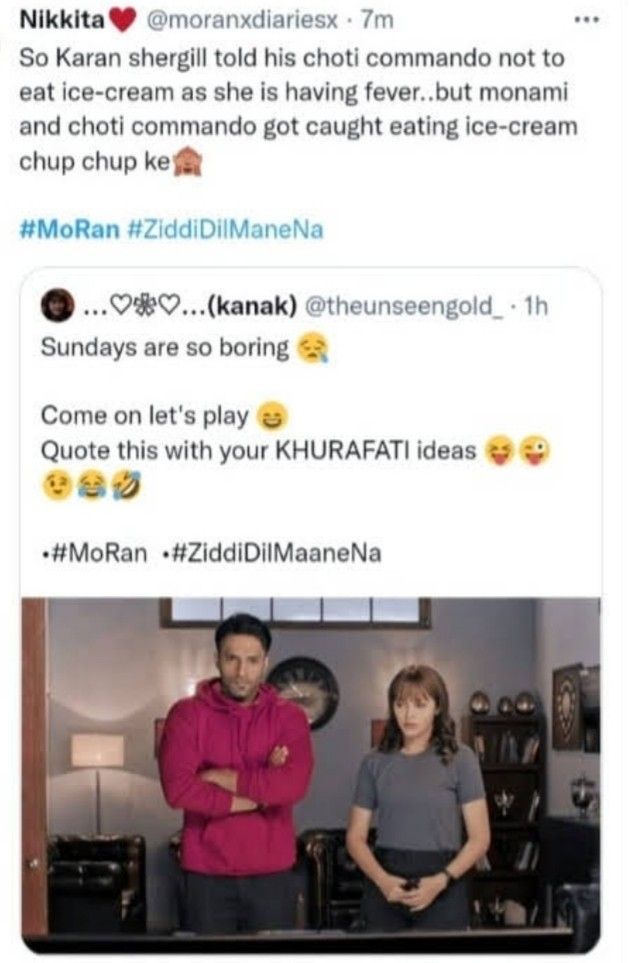This screenshot has height=963, width=629.
Task: Click the rolling-laughing emoji in quoted tweet
Action: click(x=127, y=487)
